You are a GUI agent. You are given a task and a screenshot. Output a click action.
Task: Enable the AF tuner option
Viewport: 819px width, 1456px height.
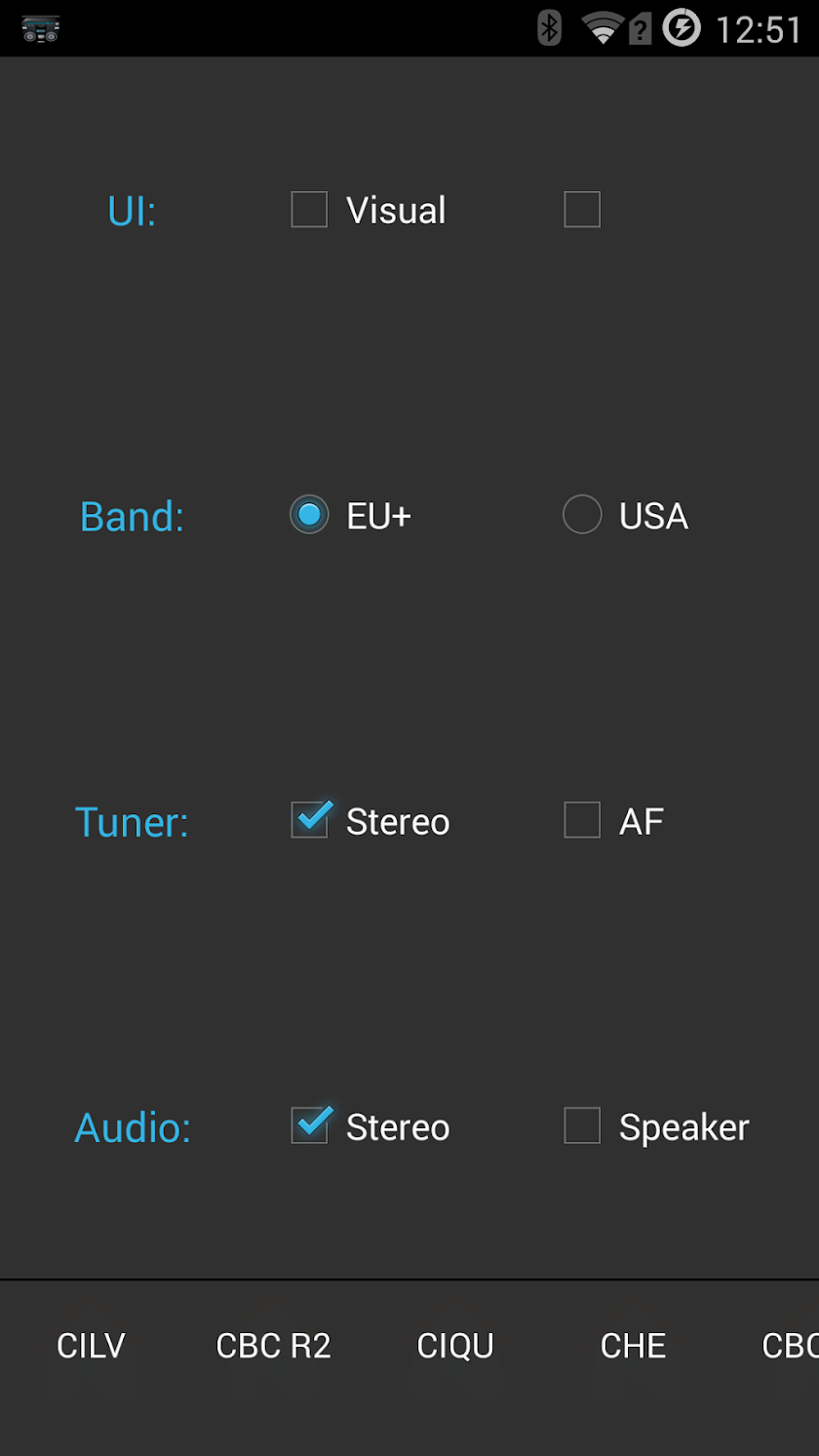582,820
